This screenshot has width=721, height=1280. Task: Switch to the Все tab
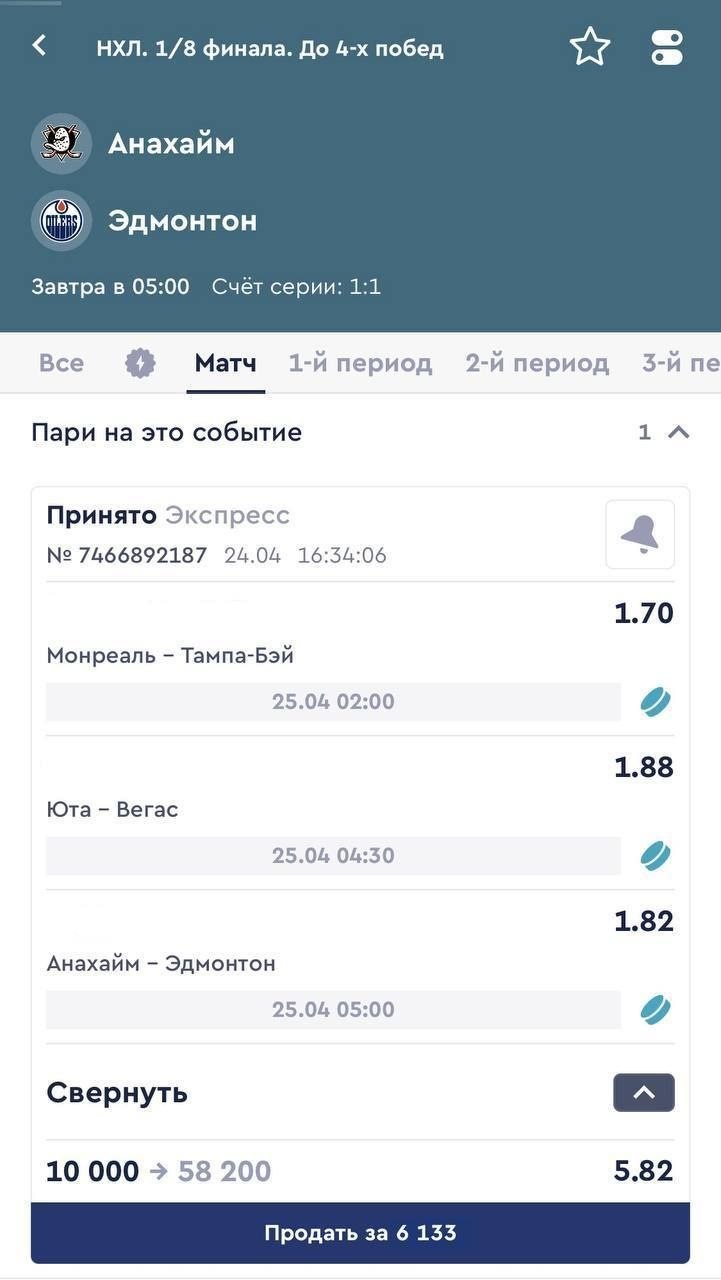[61, 363]
